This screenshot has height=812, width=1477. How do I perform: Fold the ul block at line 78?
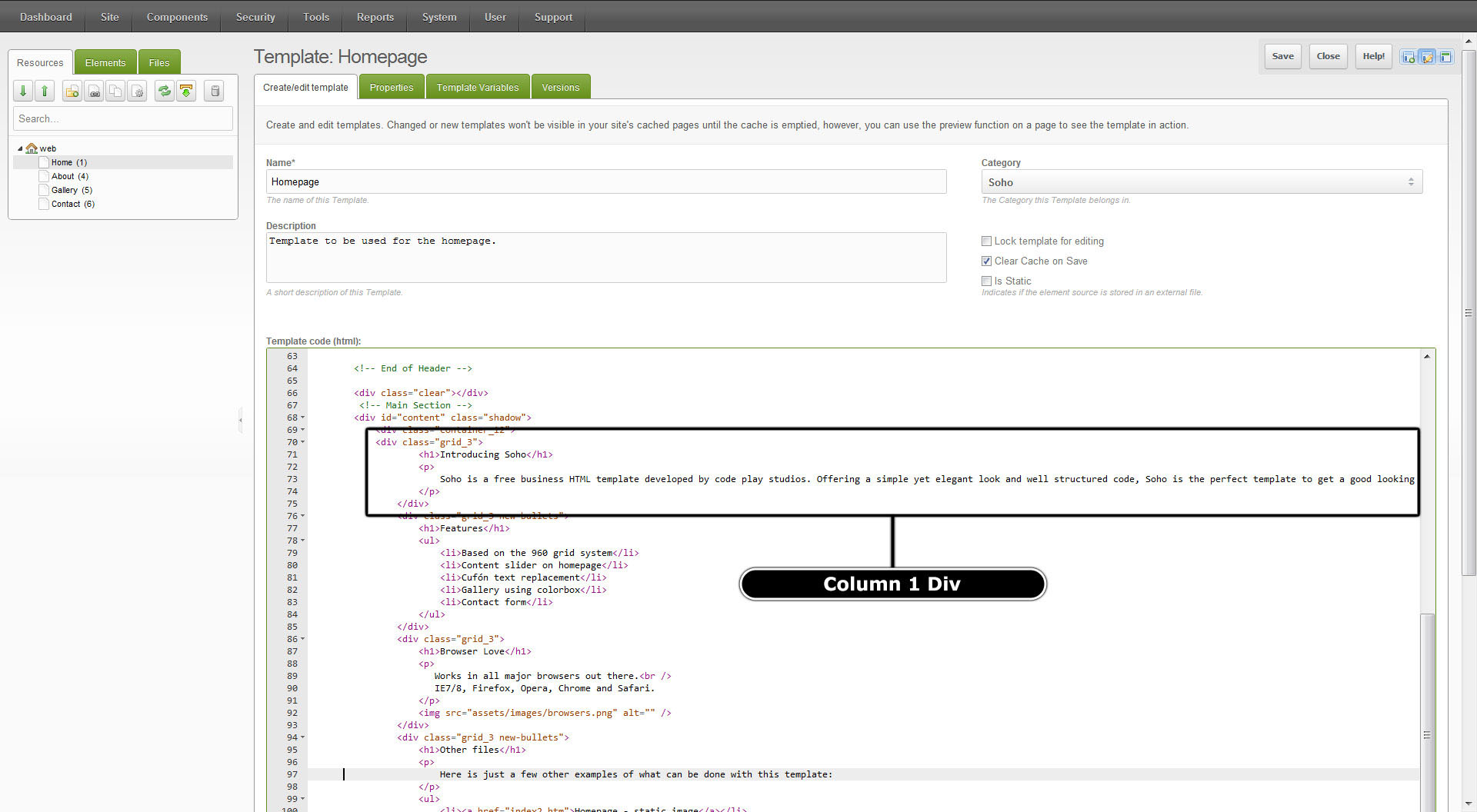click(x=302, y=541)
